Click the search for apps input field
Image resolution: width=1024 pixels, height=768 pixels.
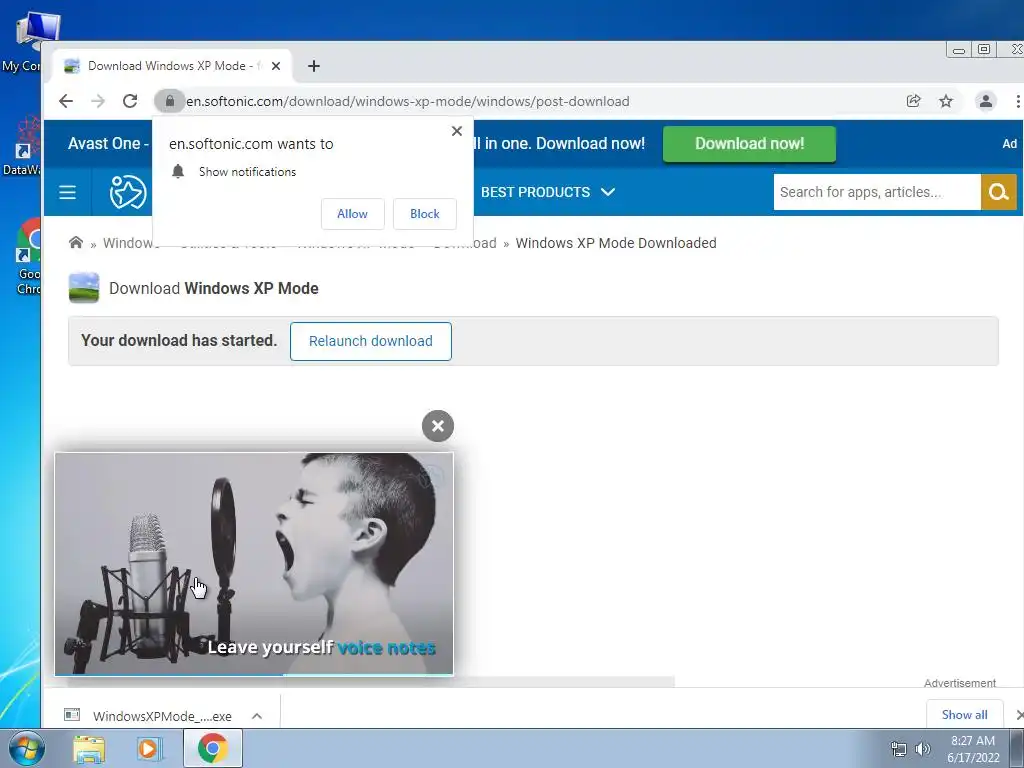(876, 192)
